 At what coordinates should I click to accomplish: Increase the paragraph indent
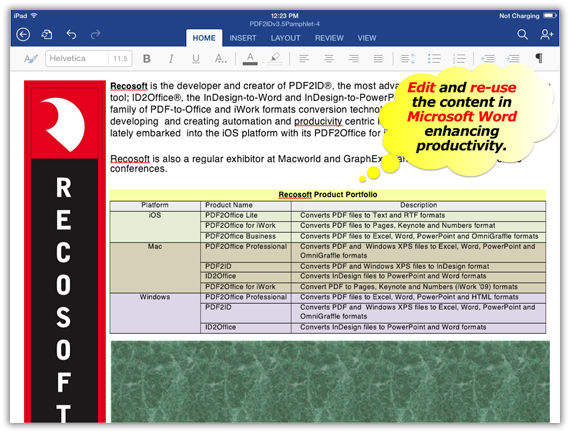513,59
